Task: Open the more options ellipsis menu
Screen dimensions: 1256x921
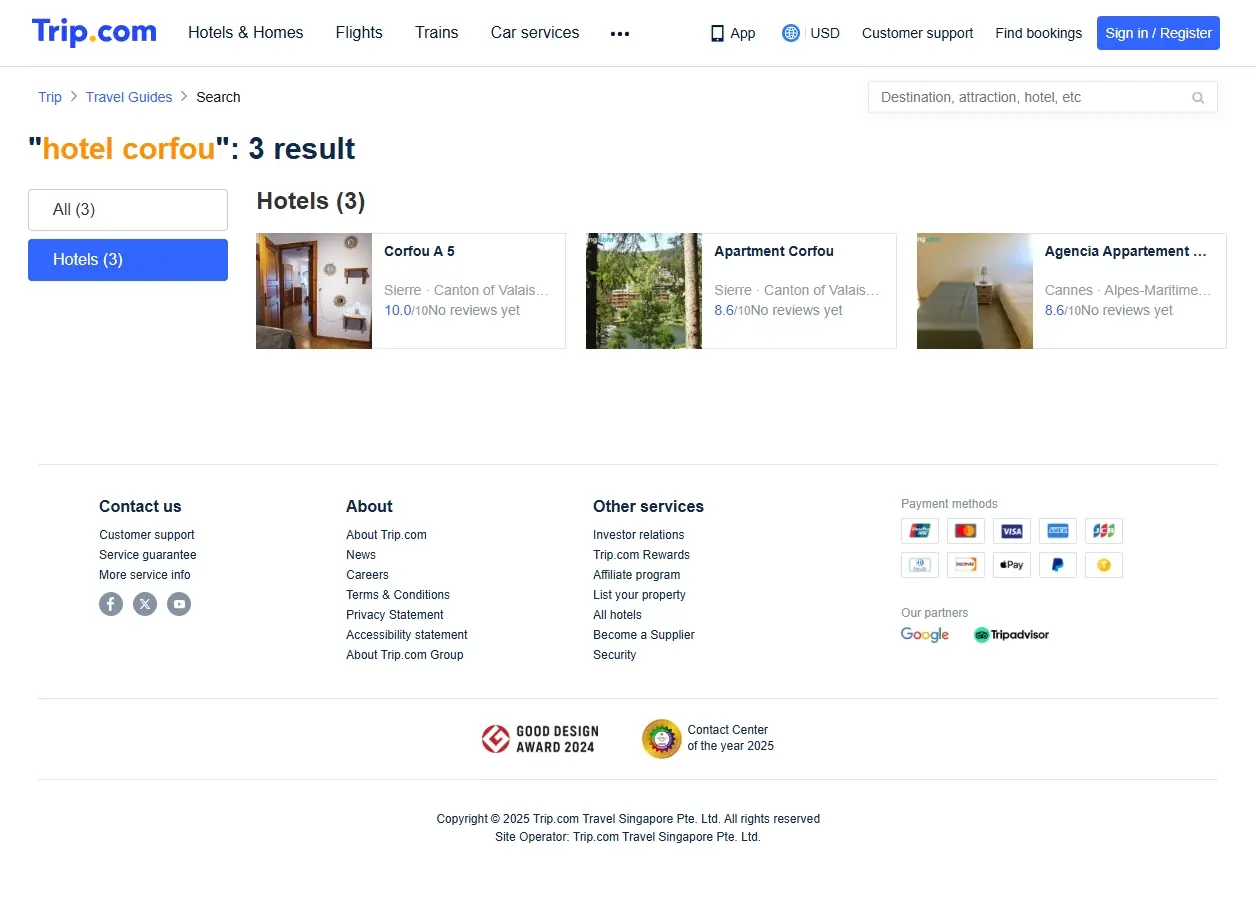Action: 620,33
